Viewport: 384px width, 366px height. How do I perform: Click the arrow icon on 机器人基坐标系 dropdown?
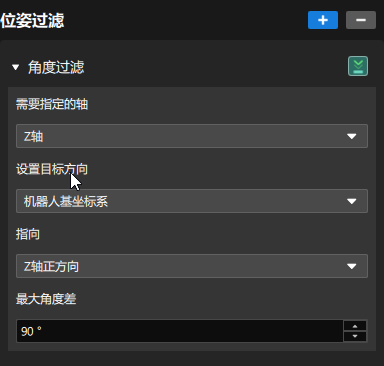pos(352,201)
